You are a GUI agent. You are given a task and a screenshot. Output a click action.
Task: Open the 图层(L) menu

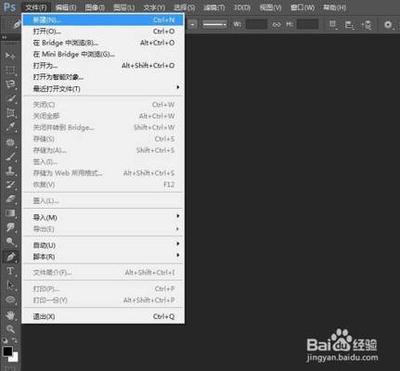124,7
